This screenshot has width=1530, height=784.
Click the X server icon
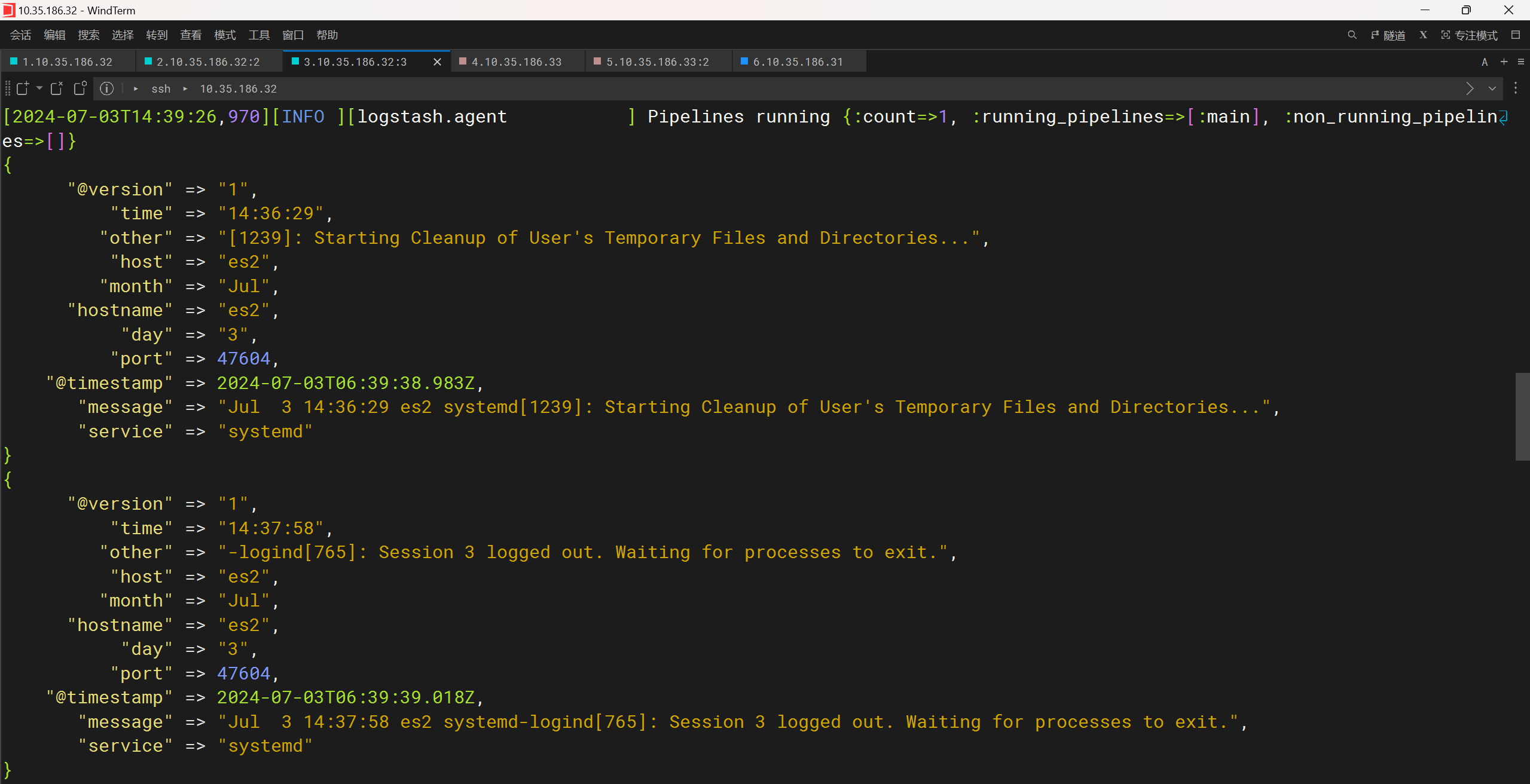pyautogui.click(x=1424, y=35)
